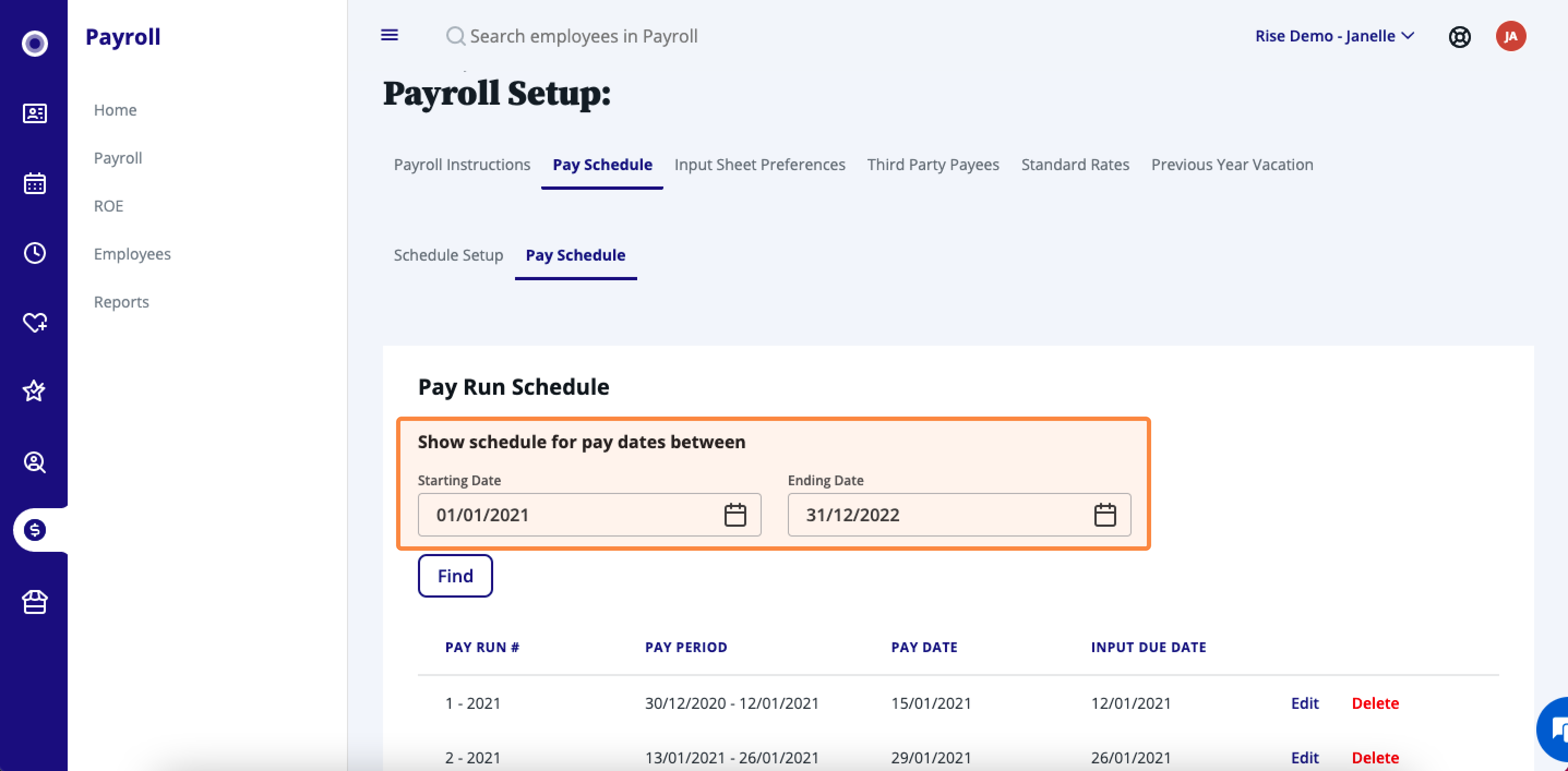
Task: Switch to Schedule Setup sub-tab
Action: tap(448, 255)
